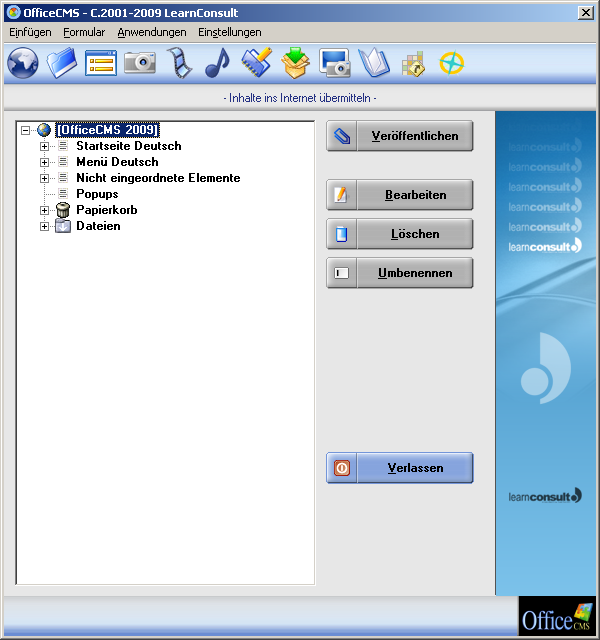Select the brush cleanup toolbar icon
600x640 pixels.
click(257, 62)
